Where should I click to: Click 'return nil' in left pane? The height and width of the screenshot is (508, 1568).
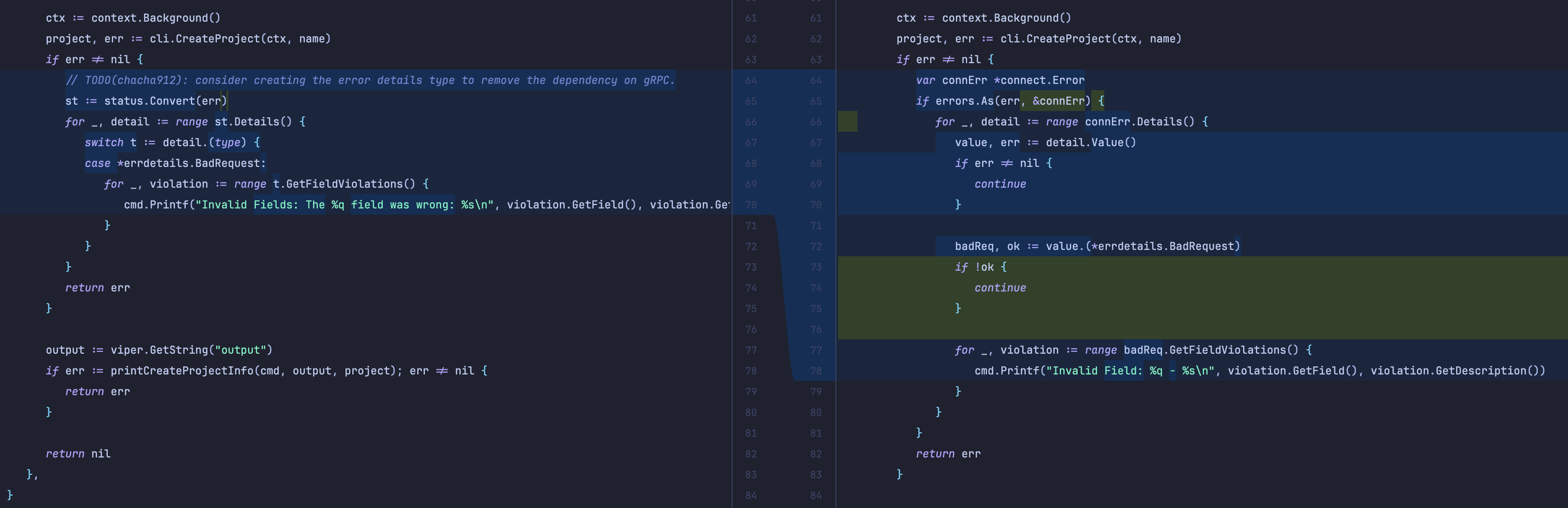(x=78, y=454)
